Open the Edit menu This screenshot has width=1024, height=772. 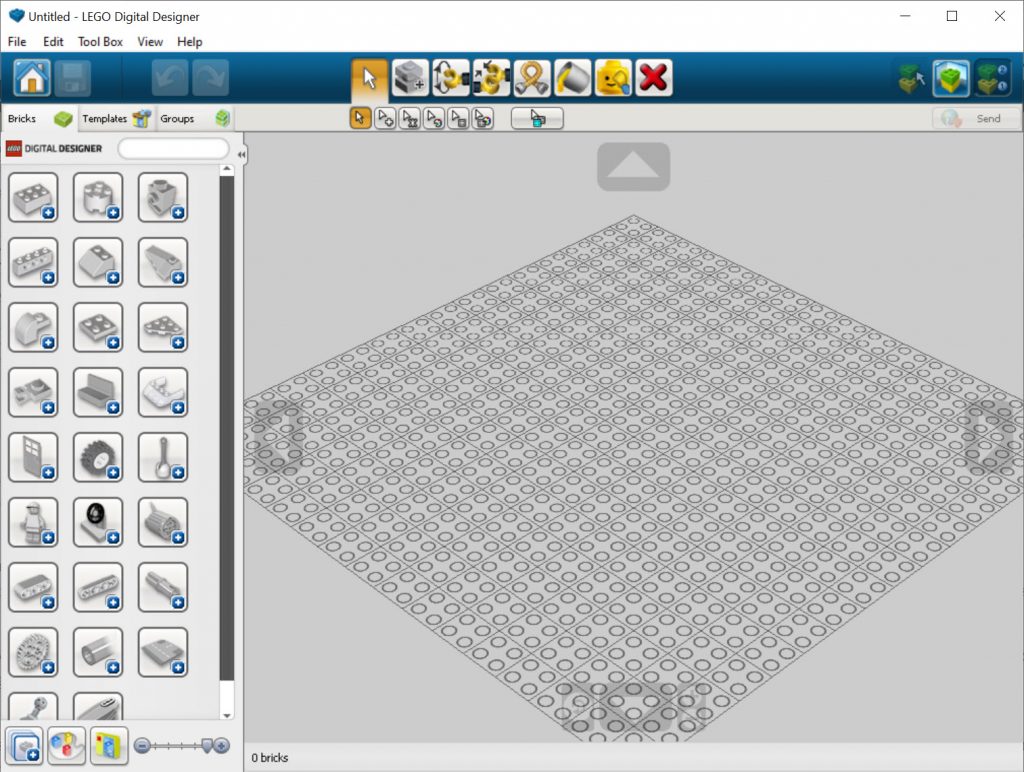53,42
